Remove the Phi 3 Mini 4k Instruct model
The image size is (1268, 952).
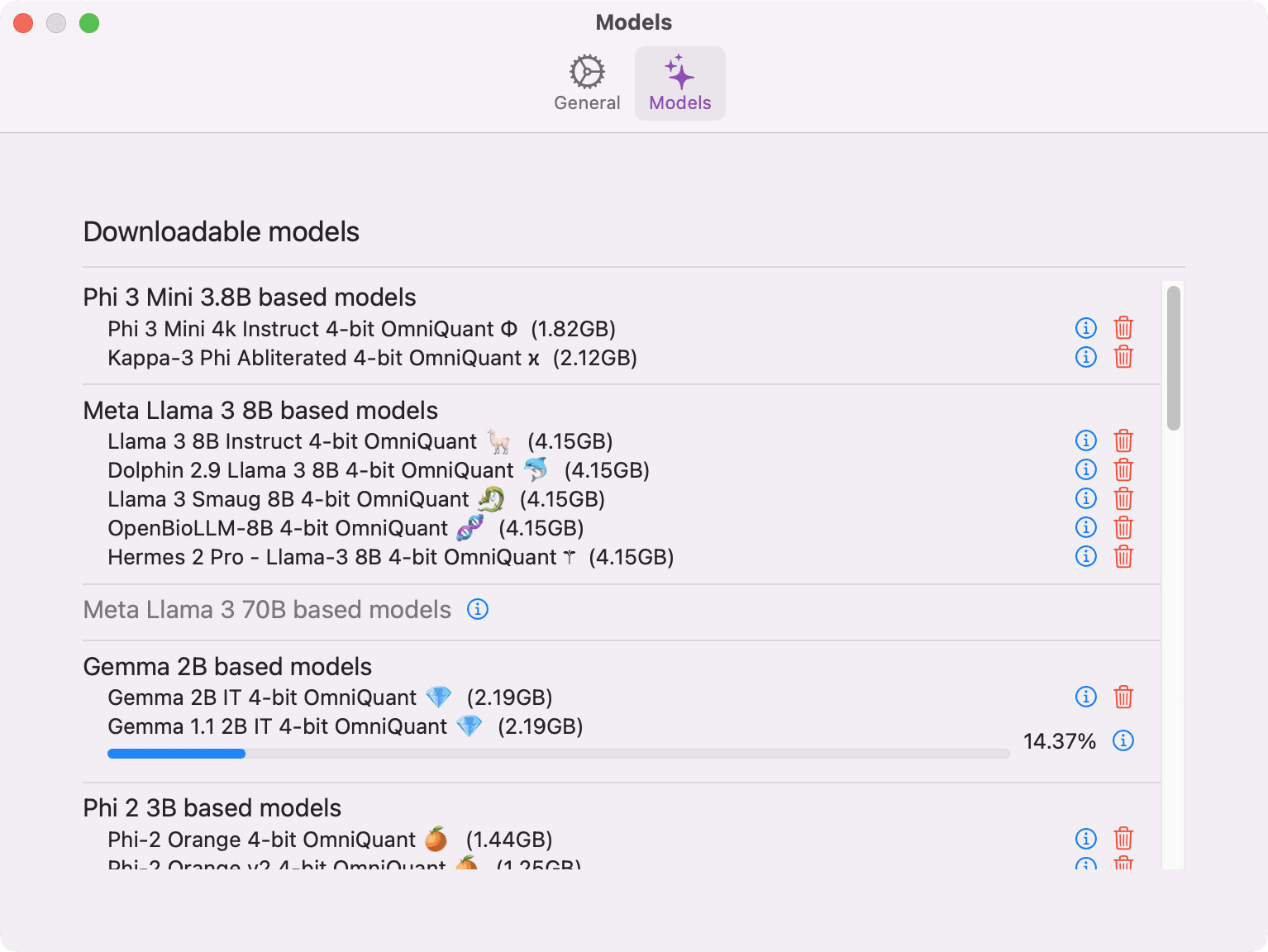1123,328
